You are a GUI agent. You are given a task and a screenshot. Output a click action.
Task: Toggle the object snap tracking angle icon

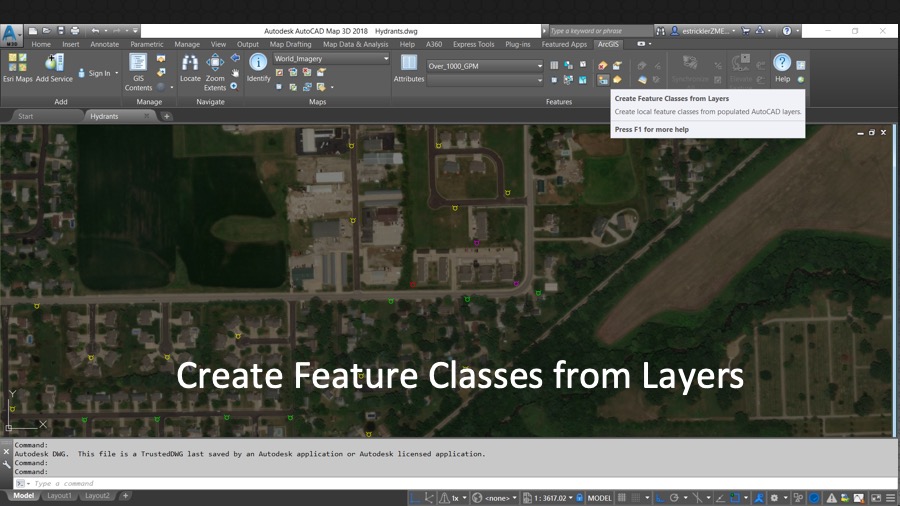(x=720, y=498)
